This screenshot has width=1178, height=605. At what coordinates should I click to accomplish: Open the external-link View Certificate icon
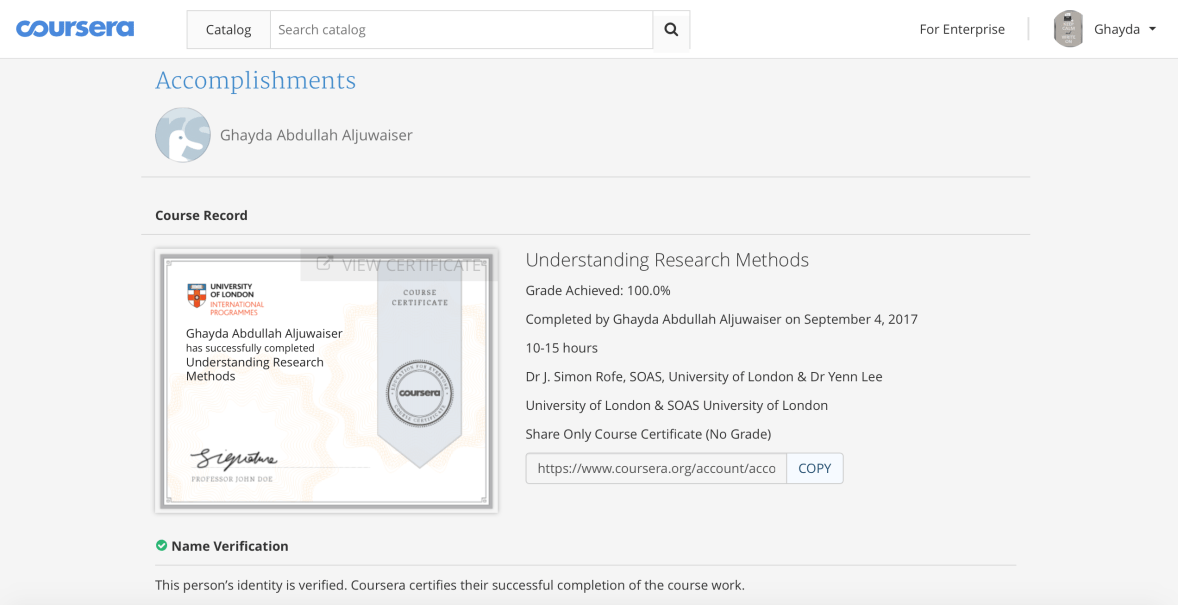pos(323,263)
